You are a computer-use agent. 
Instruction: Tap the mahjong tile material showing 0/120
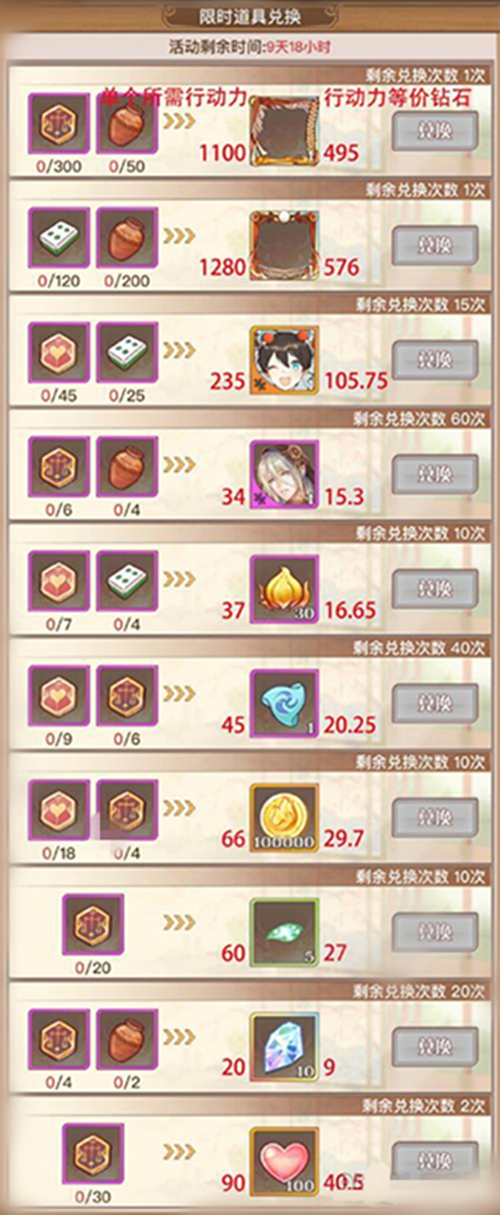(59, 238)
